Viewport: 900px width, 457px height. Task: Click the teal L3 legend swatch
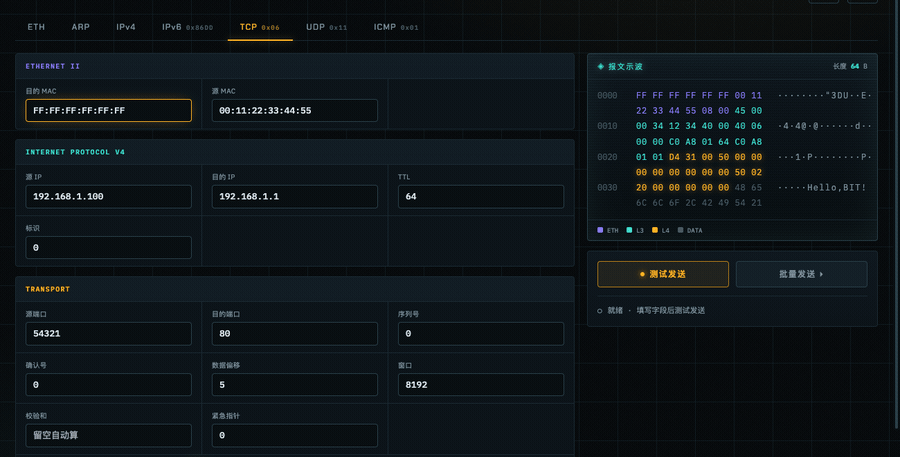tap(629, 230)
